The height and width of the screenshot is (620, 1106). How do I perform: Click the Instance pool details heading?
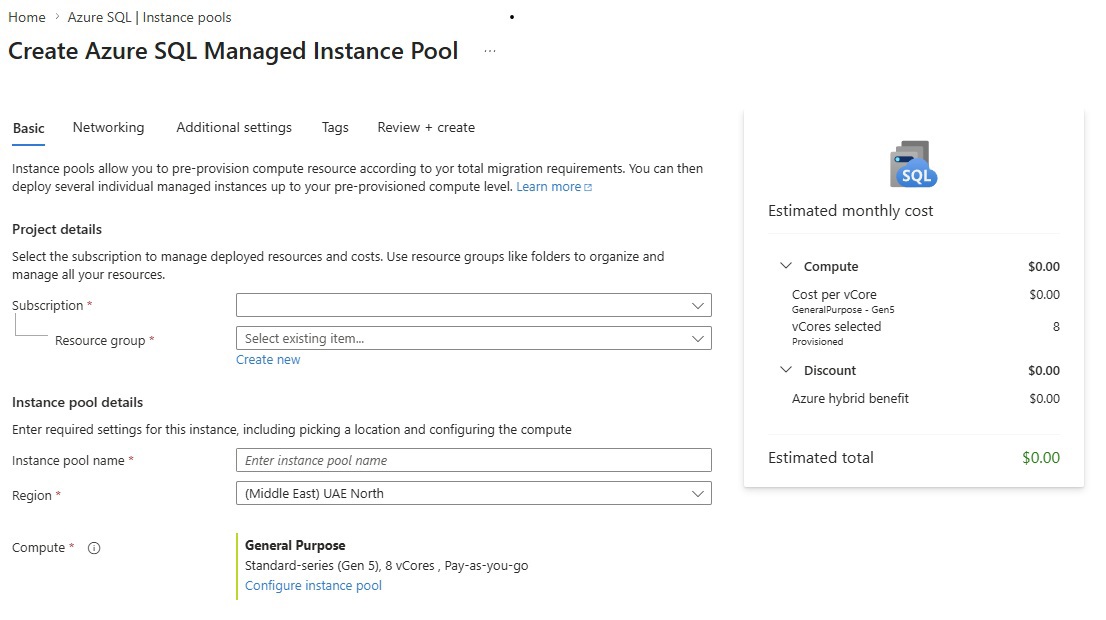click(x=78, y=402)
